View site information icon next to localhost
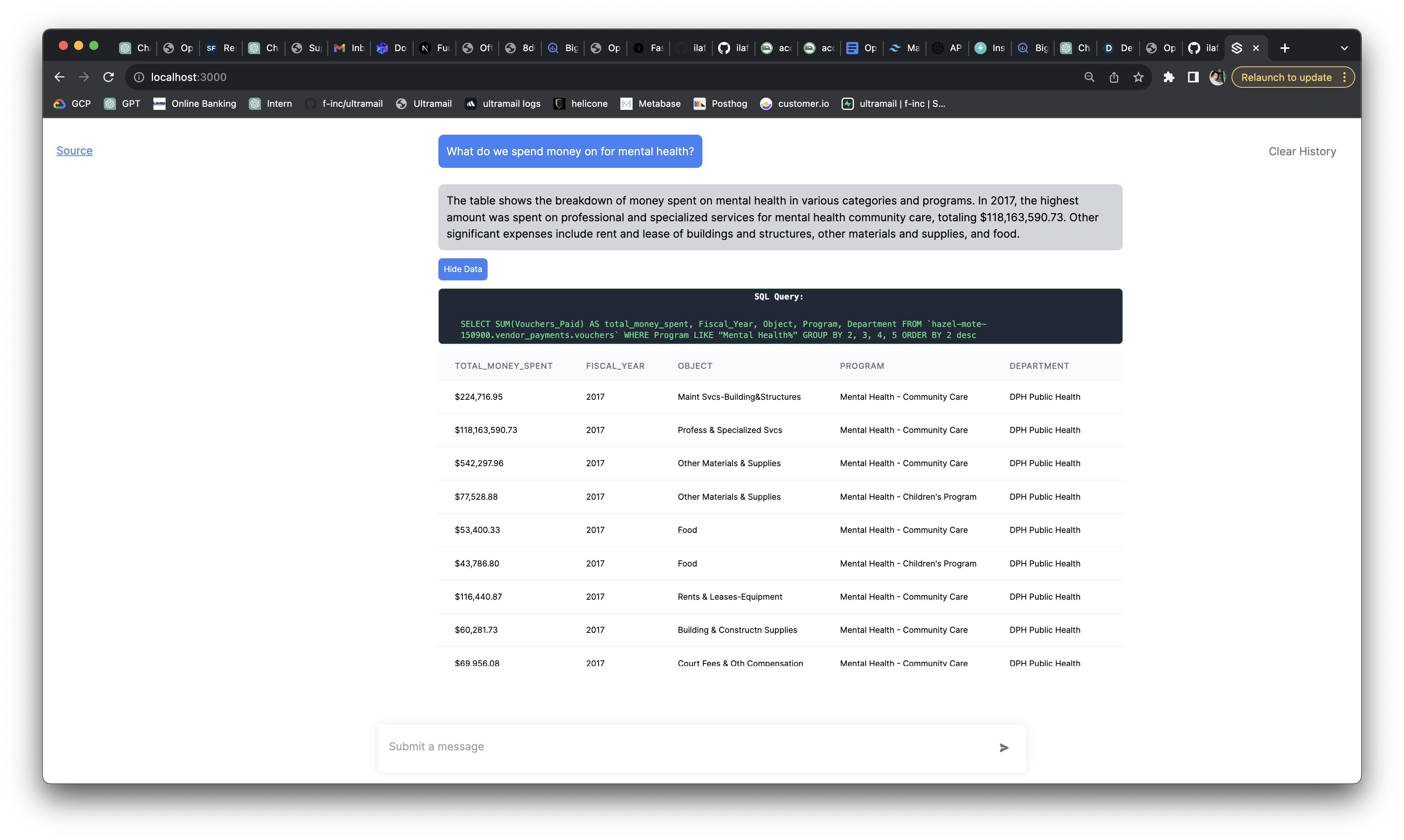Image resolution: width=1404 pixels, height=840 pixels. coord(139,77)
